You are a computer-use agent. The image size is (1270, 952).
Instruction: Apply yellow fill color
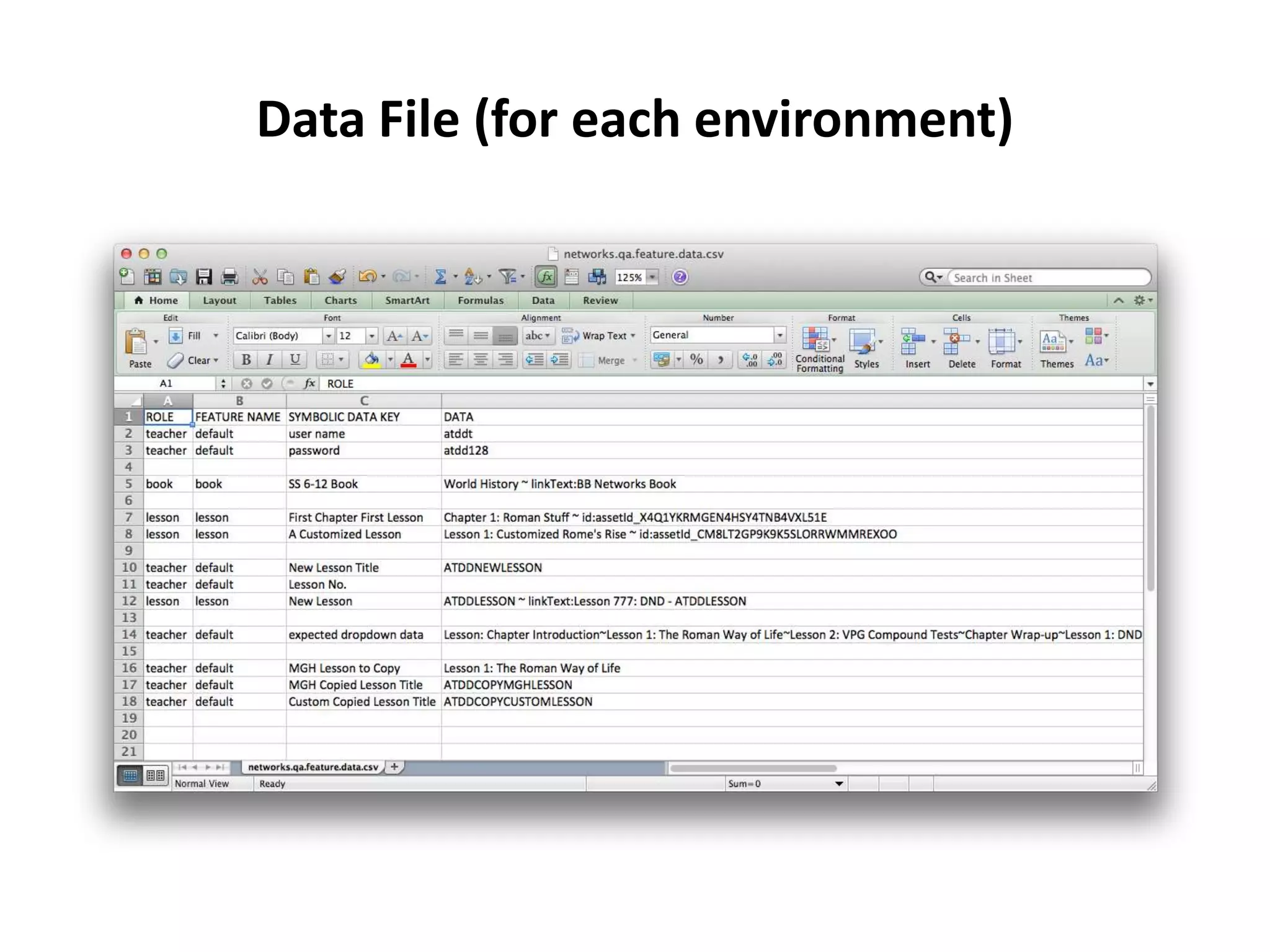point(371,359)
